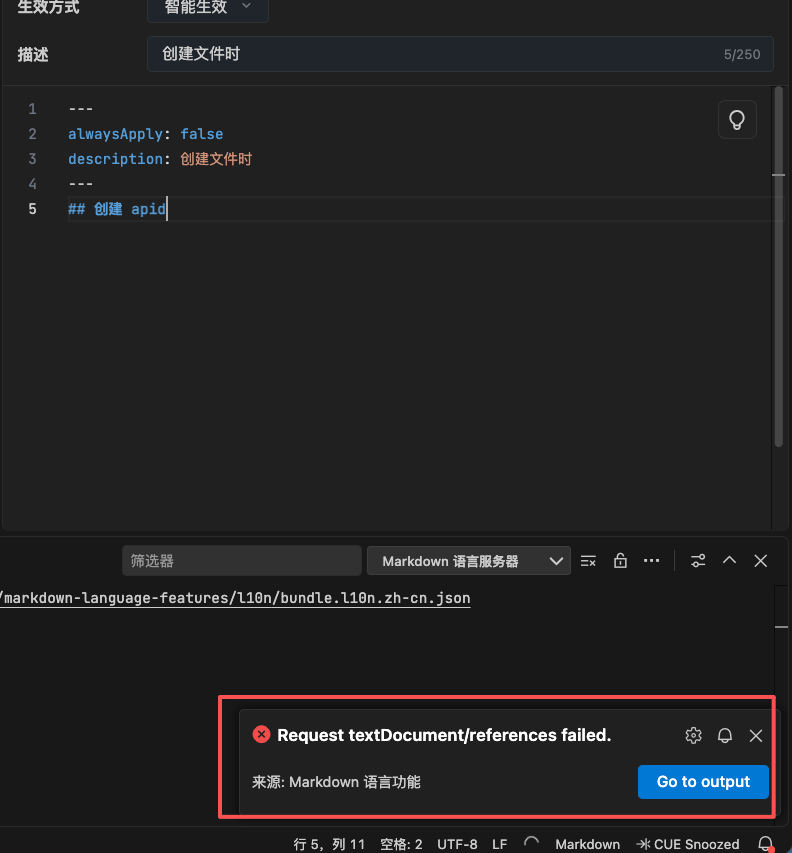Click the 来源: Markdown 语言功能 source text
The image size is (792, 853).
coord(336,782)
